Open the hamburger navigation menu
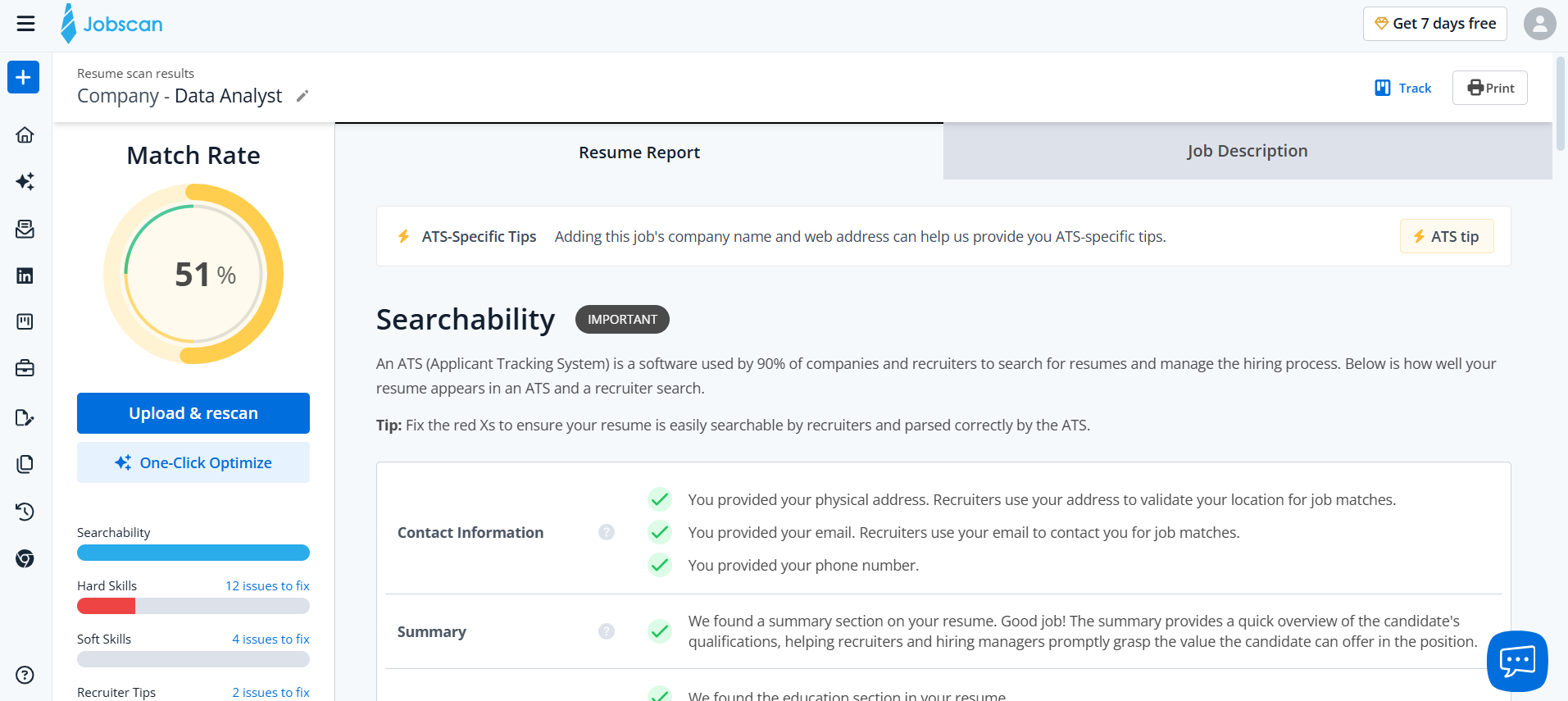Screen dimensions: 1568x701 [x=25, y=24]
